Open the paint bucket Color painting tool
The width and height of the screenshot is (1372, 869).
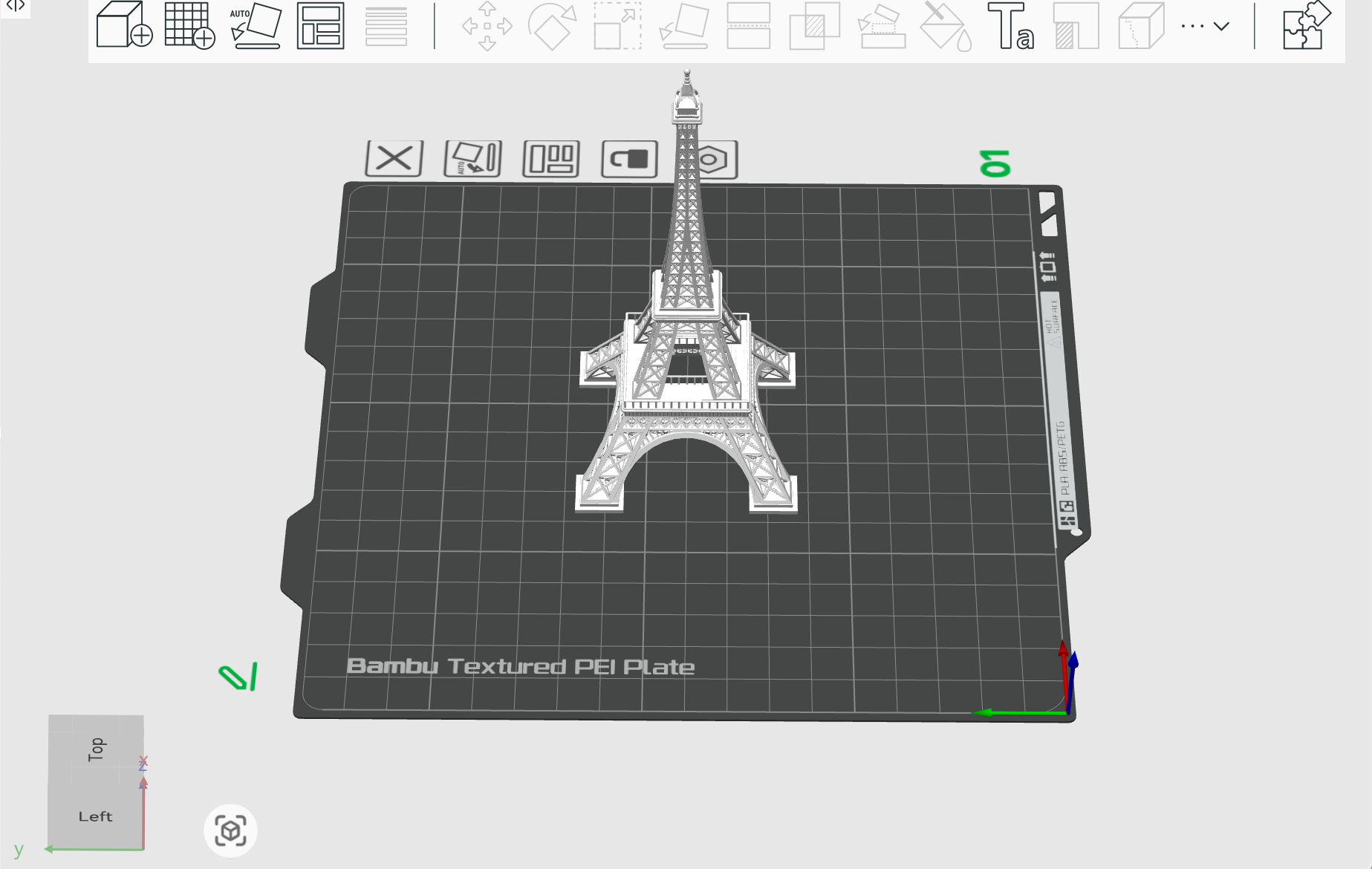(x=945, y=26)
